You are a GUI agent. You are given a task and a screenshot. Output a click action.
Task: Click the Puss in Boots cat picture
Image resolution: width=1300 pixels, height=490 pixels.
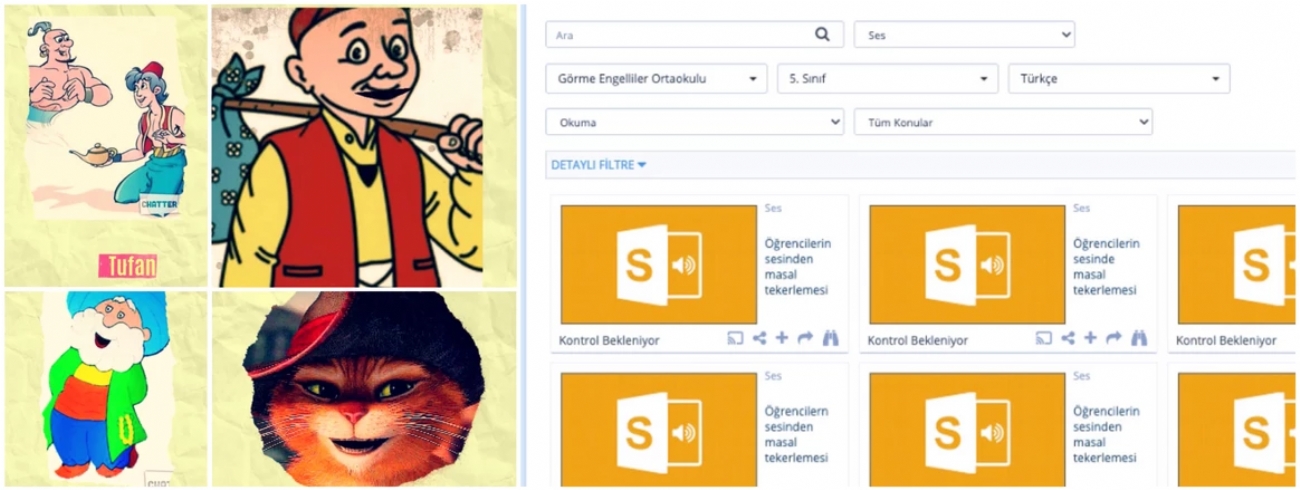tap(364, 388)
